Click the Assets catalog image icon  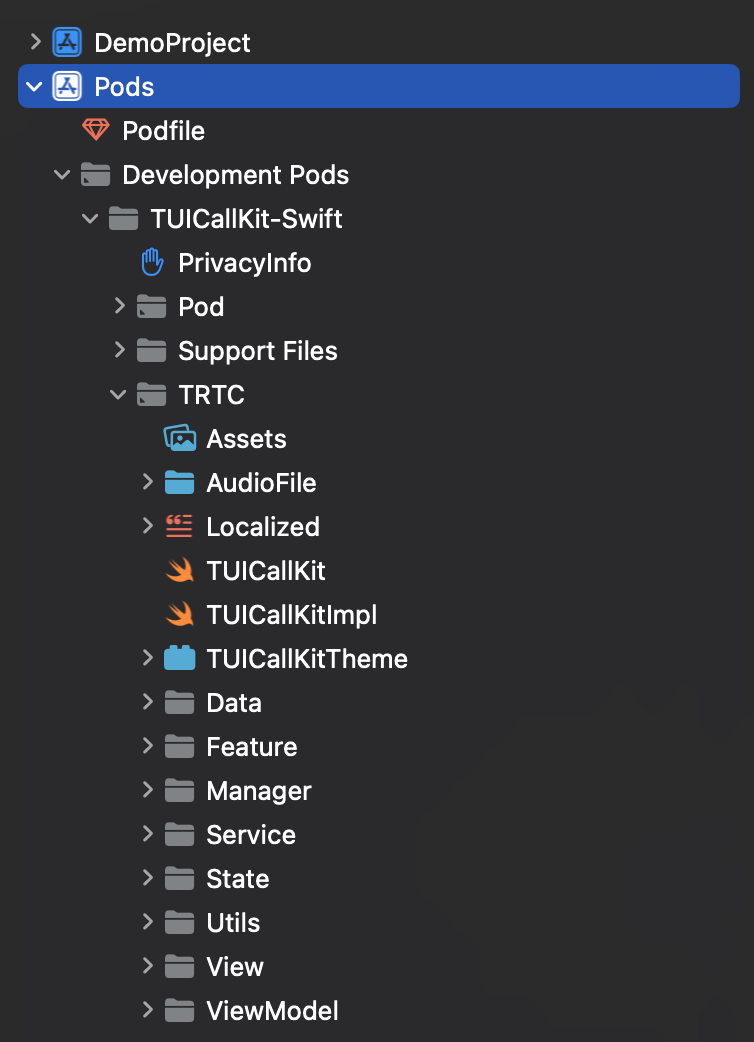click(179, 439)
